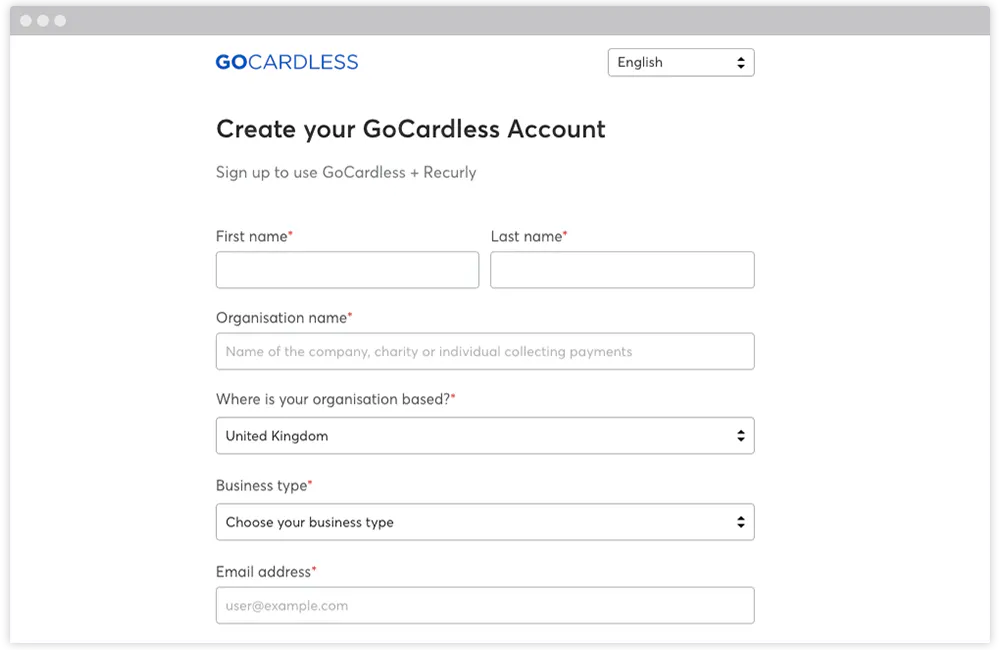Viewport: 1000px width, 650px height.
Task: Click the 'Create your GoCardless Account' heading
Action: (x=410, y=129)
